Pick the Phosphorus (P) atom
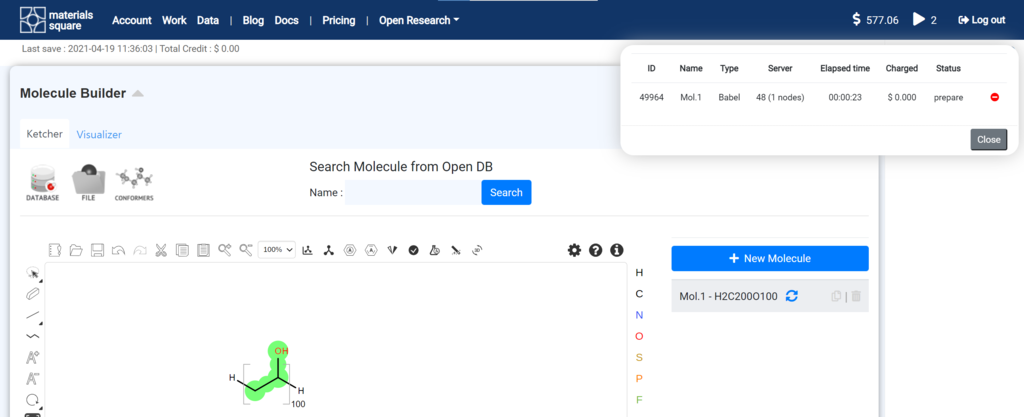The image size is (1024, 417). [x=639, y=378]
